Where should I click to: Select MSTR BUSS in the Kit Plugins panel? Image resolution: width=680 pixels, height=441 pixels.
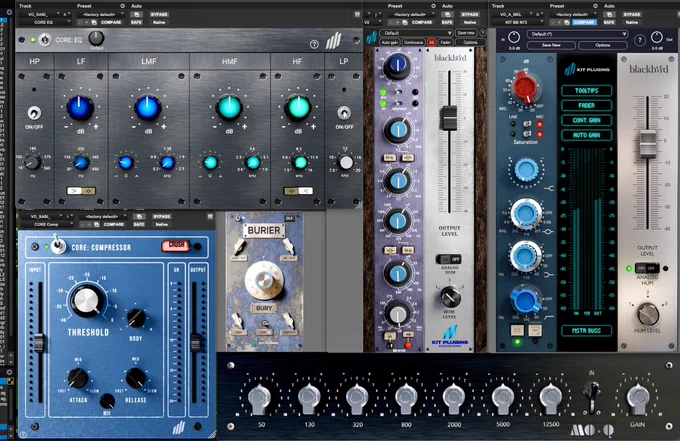(x=586, y=330)
